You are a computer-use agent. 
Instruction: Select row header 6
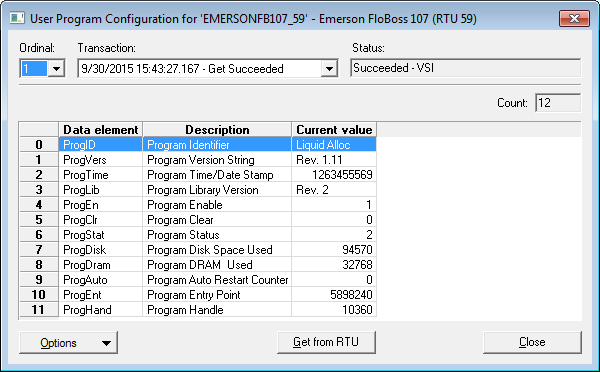click(39, 235)
